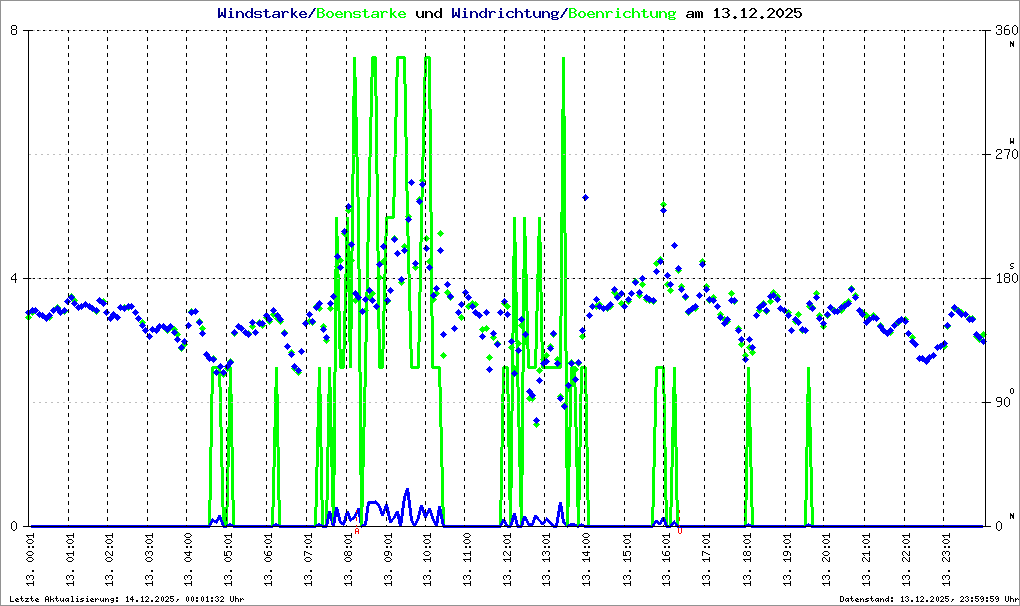Click the time label '13. 02:01'
Viewport: 1020px width, 606px height.
[x=109, y=559]
